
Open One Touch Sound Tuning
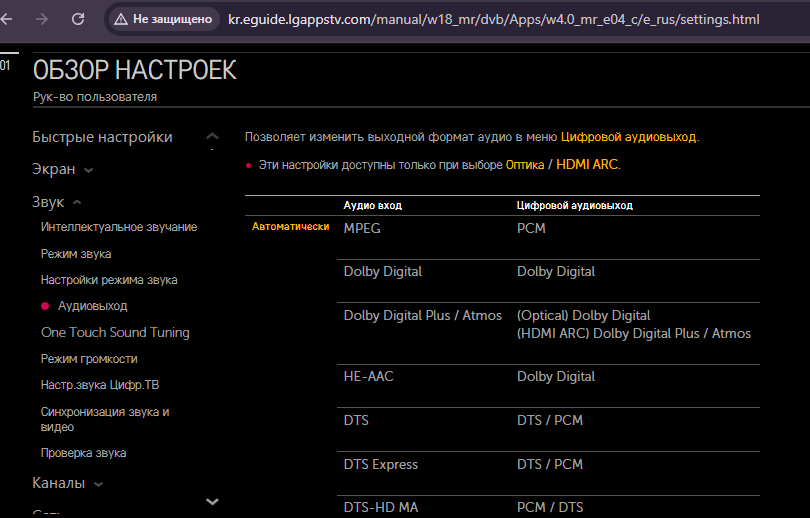tap(115, 332)
